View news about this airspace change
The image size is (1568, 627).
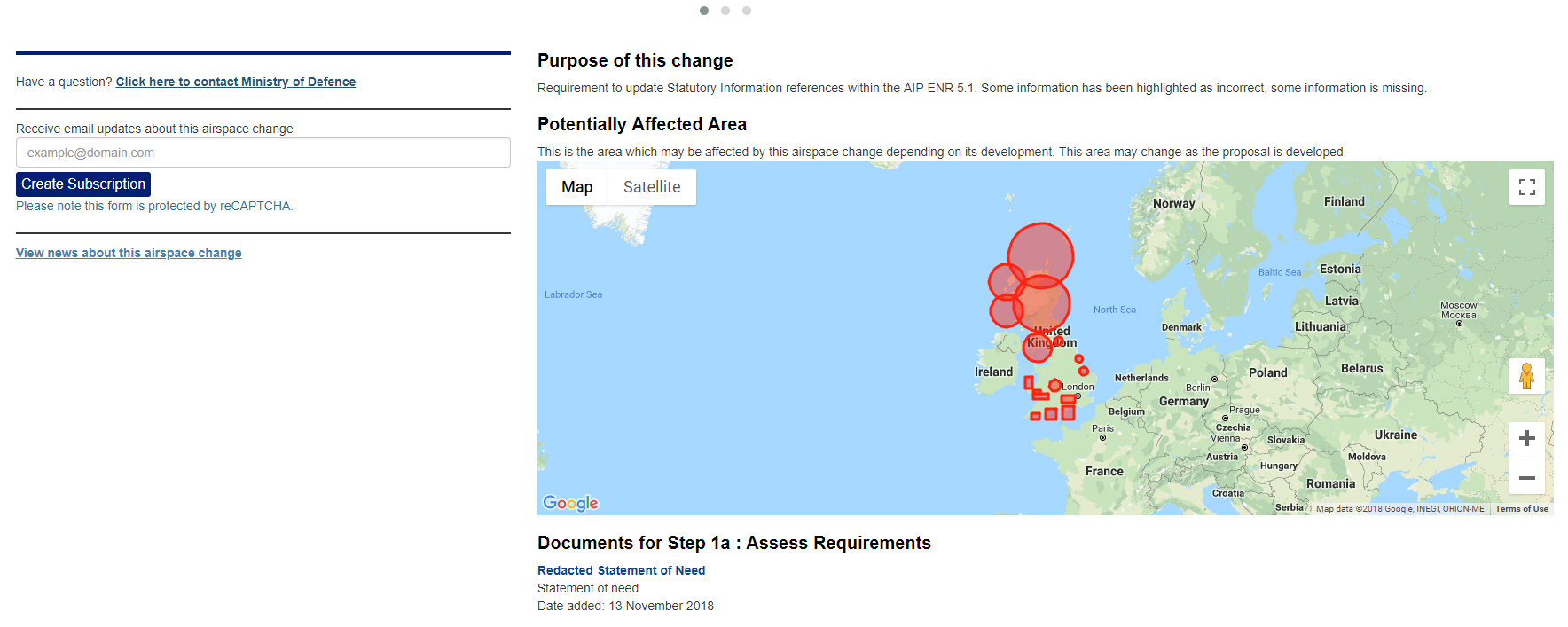129,253
